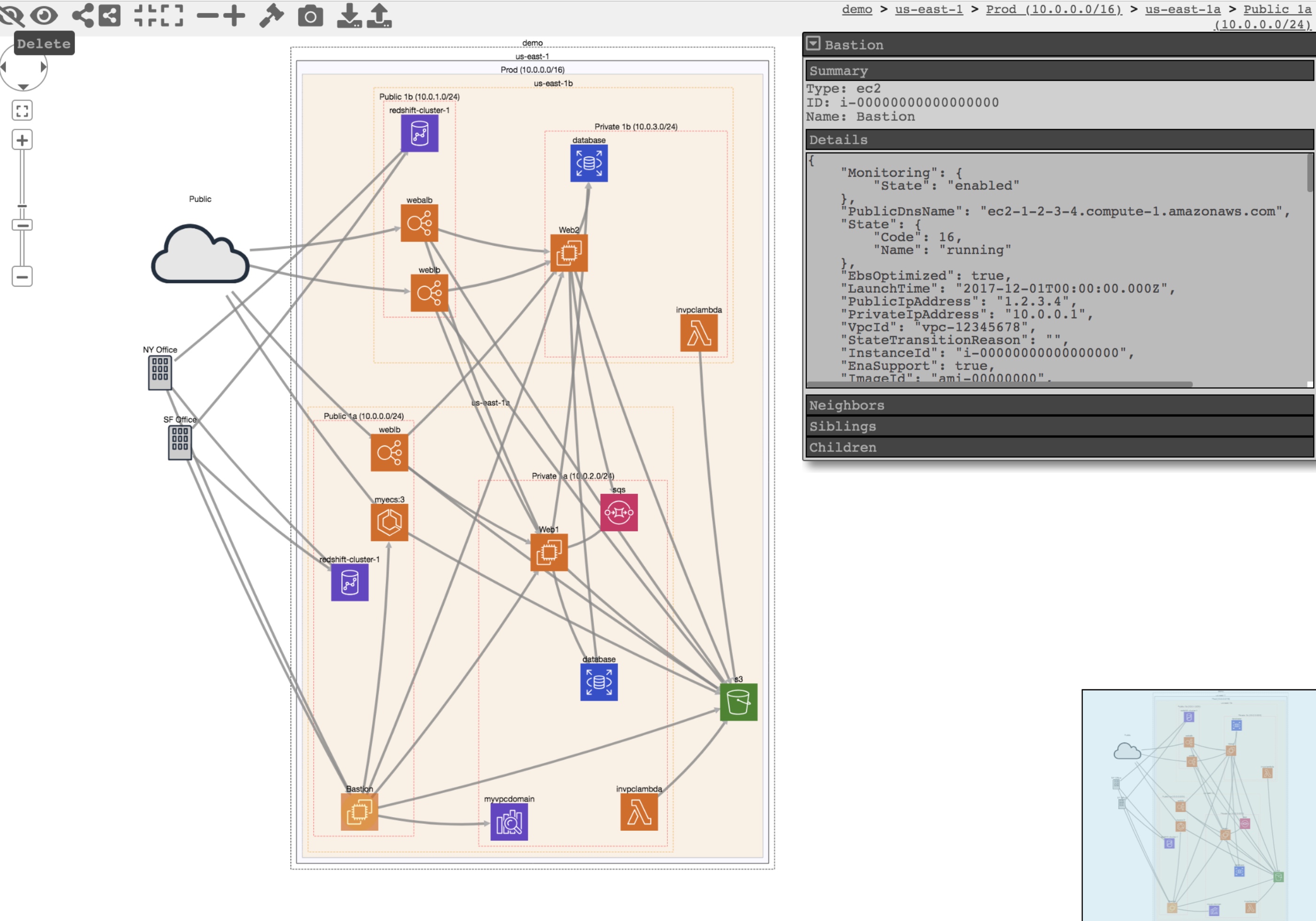Select the share-node graph icon
The height and width of the screenshot is (921, 1316).
(84, 16)
